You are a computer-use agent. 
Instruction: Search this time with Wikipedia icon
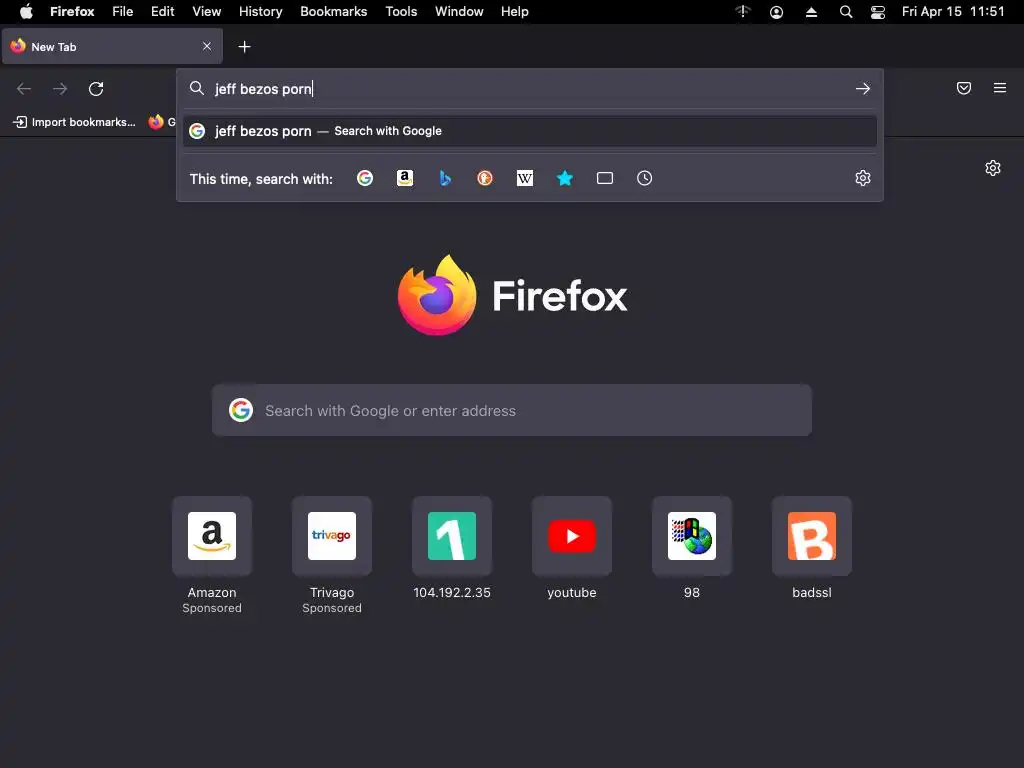[525, 178]
